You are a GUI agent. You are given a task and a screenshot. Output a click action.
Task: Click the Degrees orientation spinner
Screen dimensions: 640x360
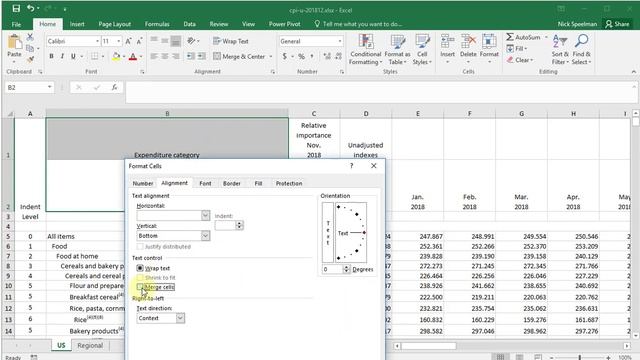347,269
